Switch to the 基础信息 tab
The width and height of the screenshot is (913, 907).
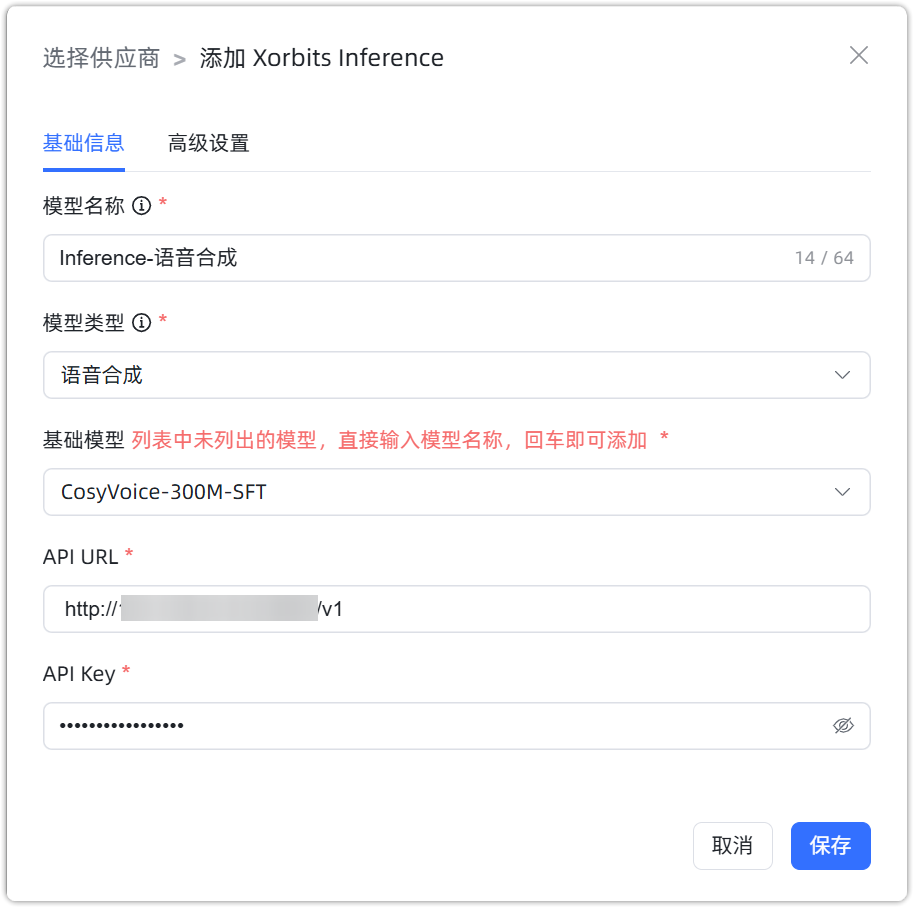(x=84, y=143)
